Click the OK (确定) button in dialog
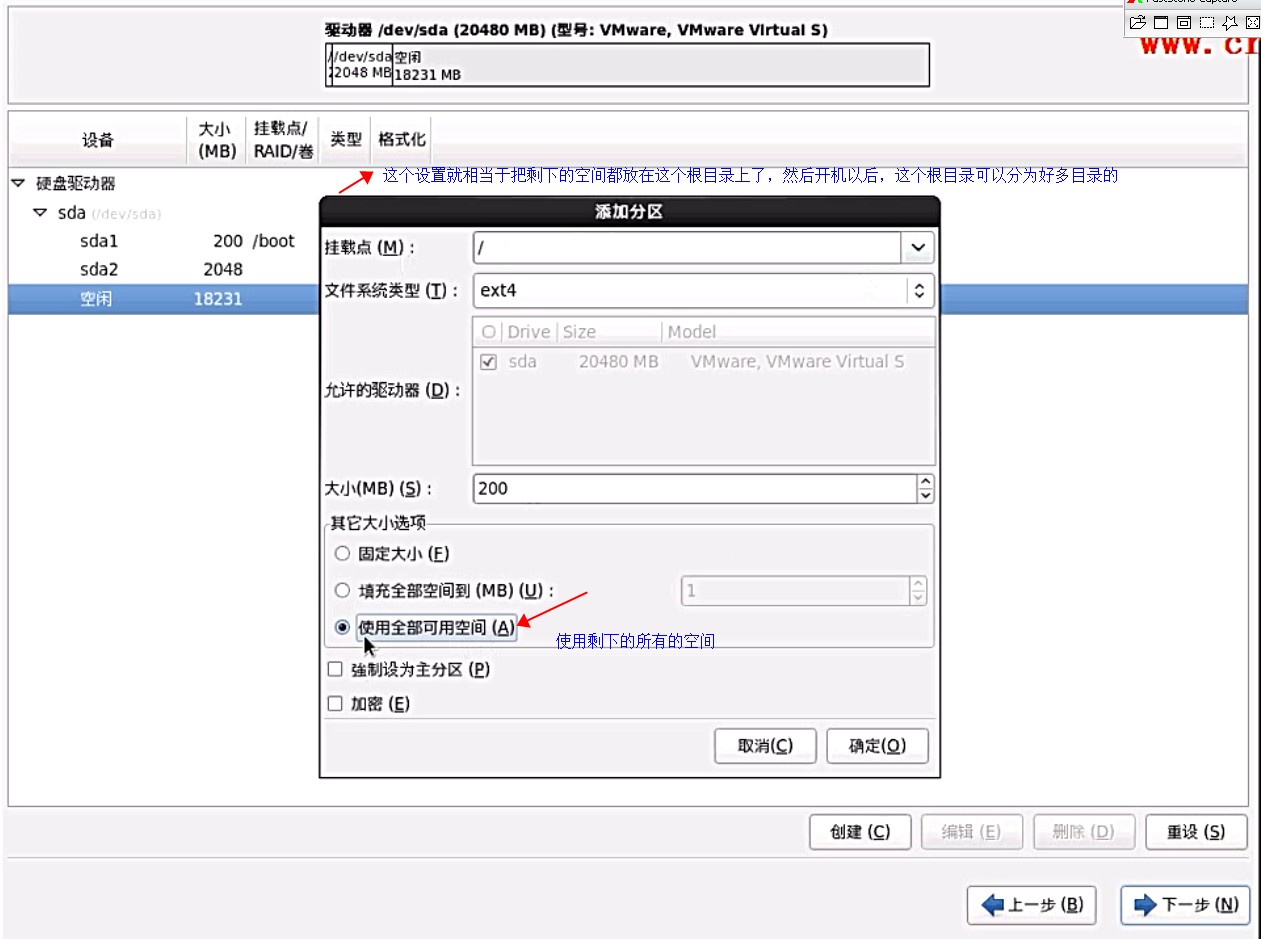 point(877,746)
